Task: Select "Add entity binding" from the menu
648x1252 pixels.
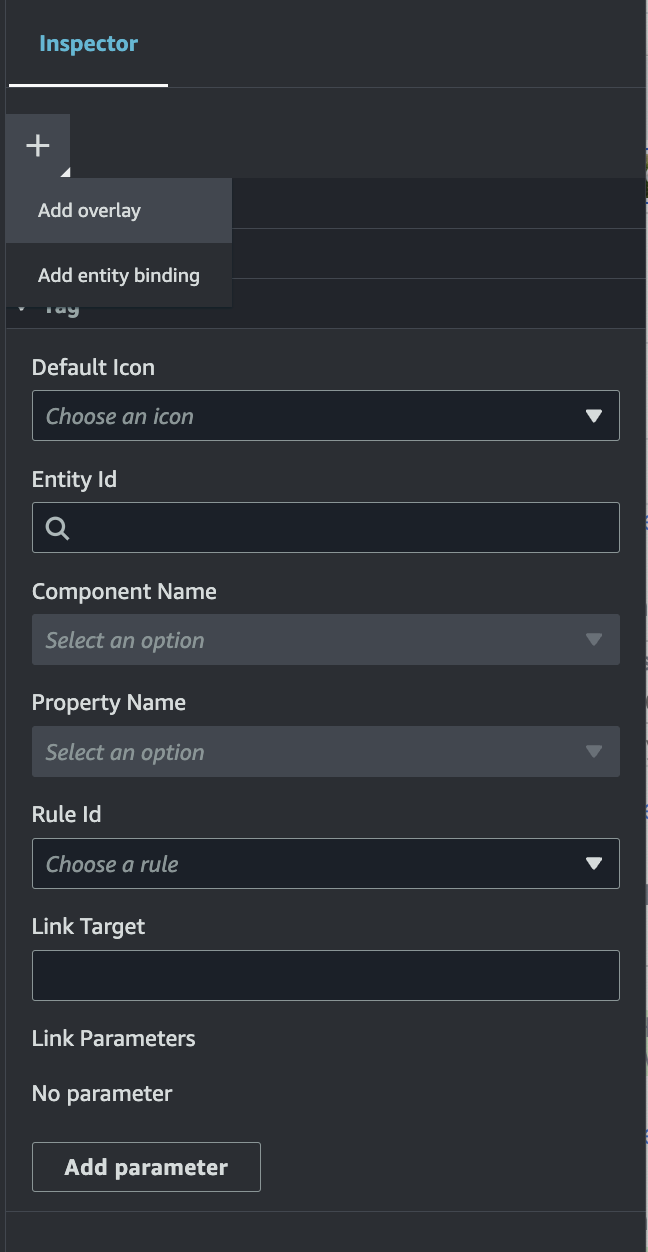Action: coord(117,274)
